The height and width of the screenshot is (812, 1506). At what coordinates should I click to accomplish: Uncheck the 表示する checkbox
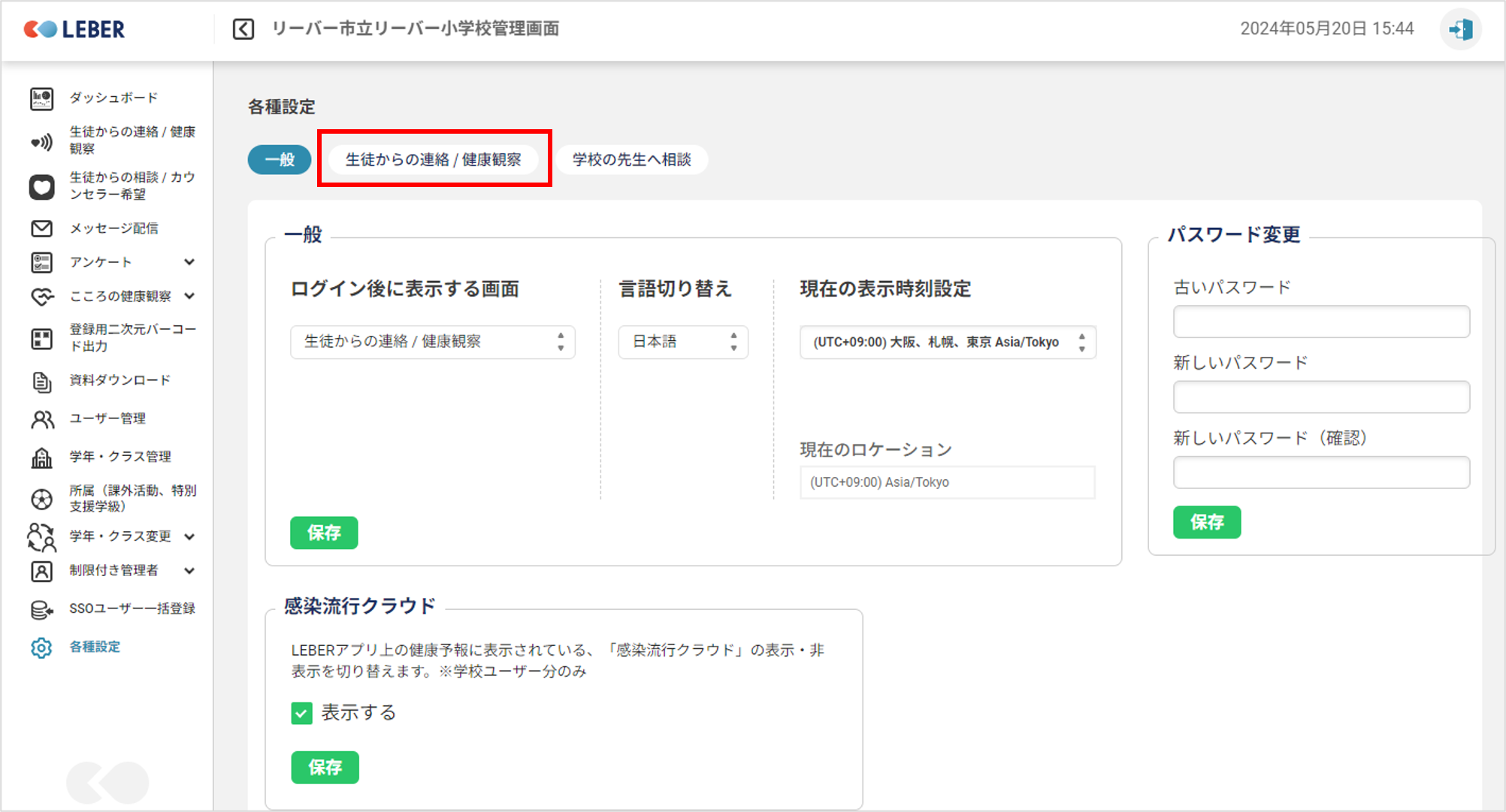[x=301, y=713]
